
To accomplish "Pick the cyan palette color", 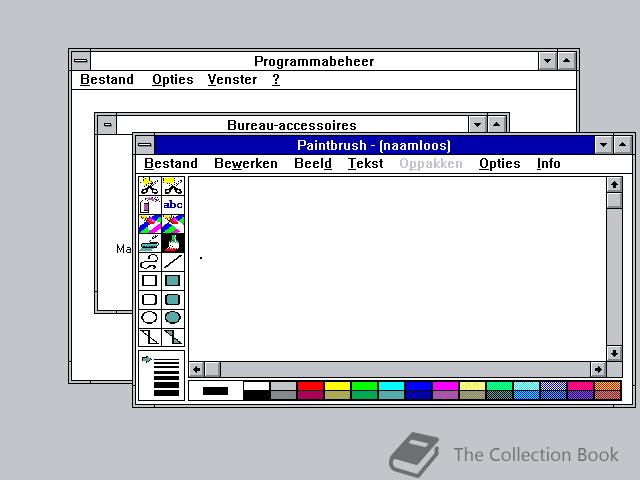I will pyautogui.click(x=391, y=386).
